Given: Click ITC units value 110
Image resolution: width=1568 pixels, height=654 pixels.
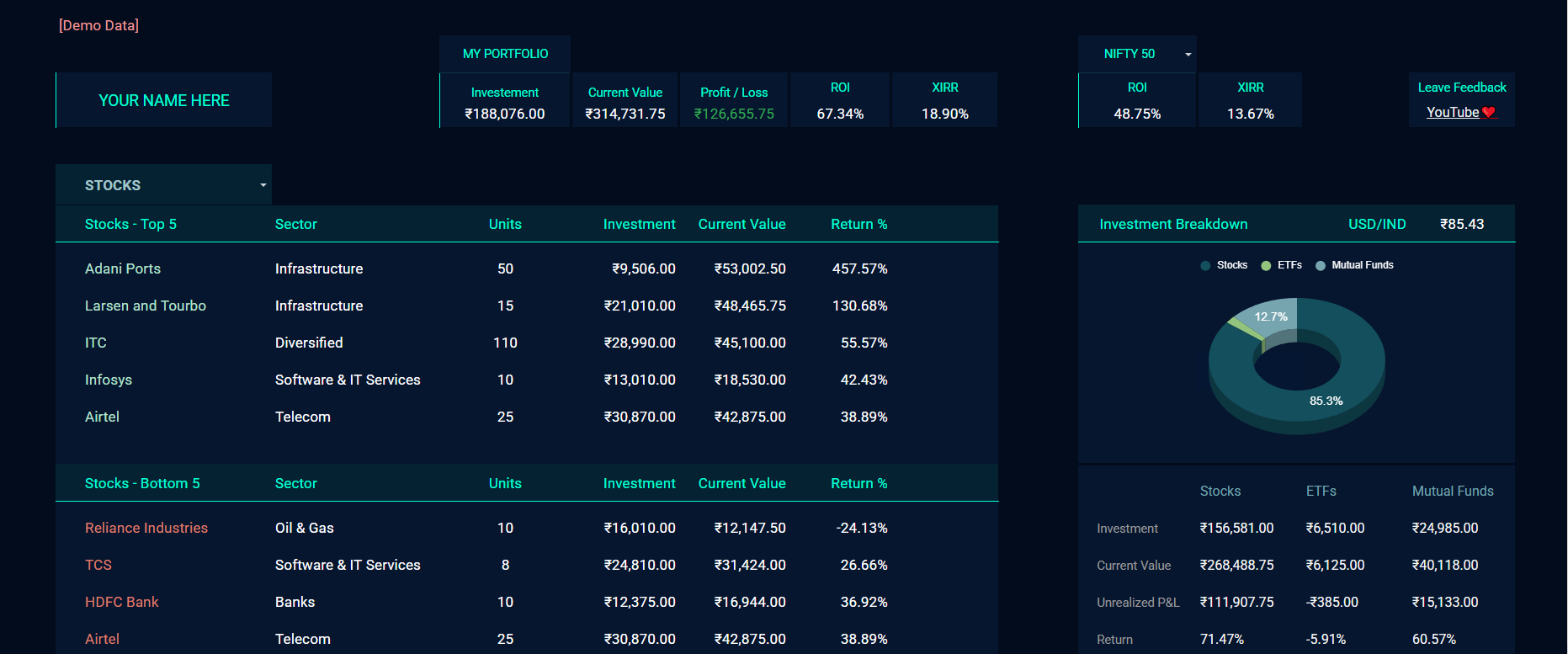Looking at the screenshot, I should pyautogui.click(x=505, y=343).
